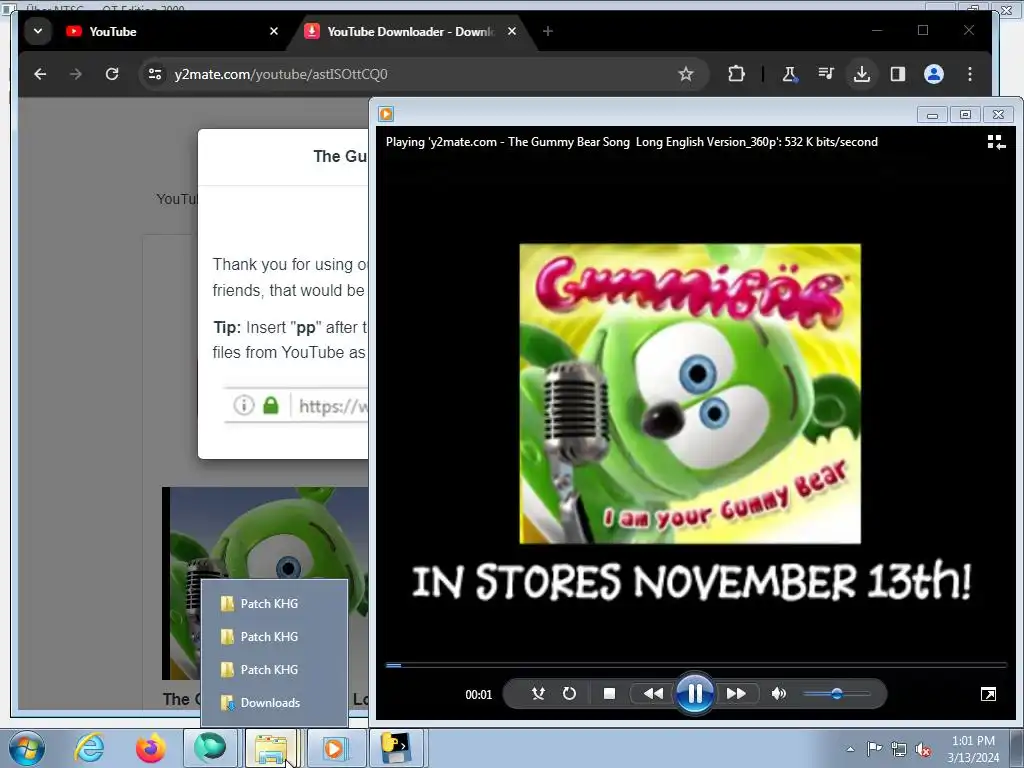This screenshot has width=1024, height=768.
Task: Select the YouTube Downloader tab
Action: pos(411,31)
